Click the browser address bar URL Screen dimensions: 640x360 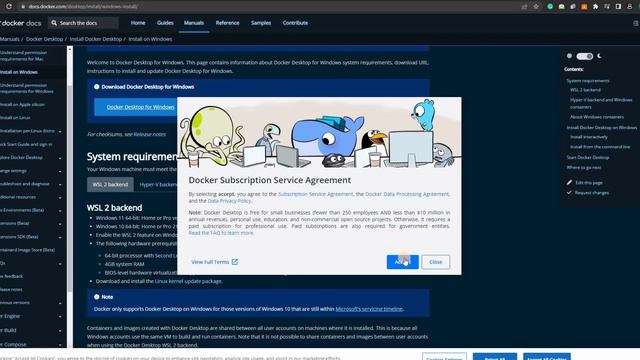[83, 7]
